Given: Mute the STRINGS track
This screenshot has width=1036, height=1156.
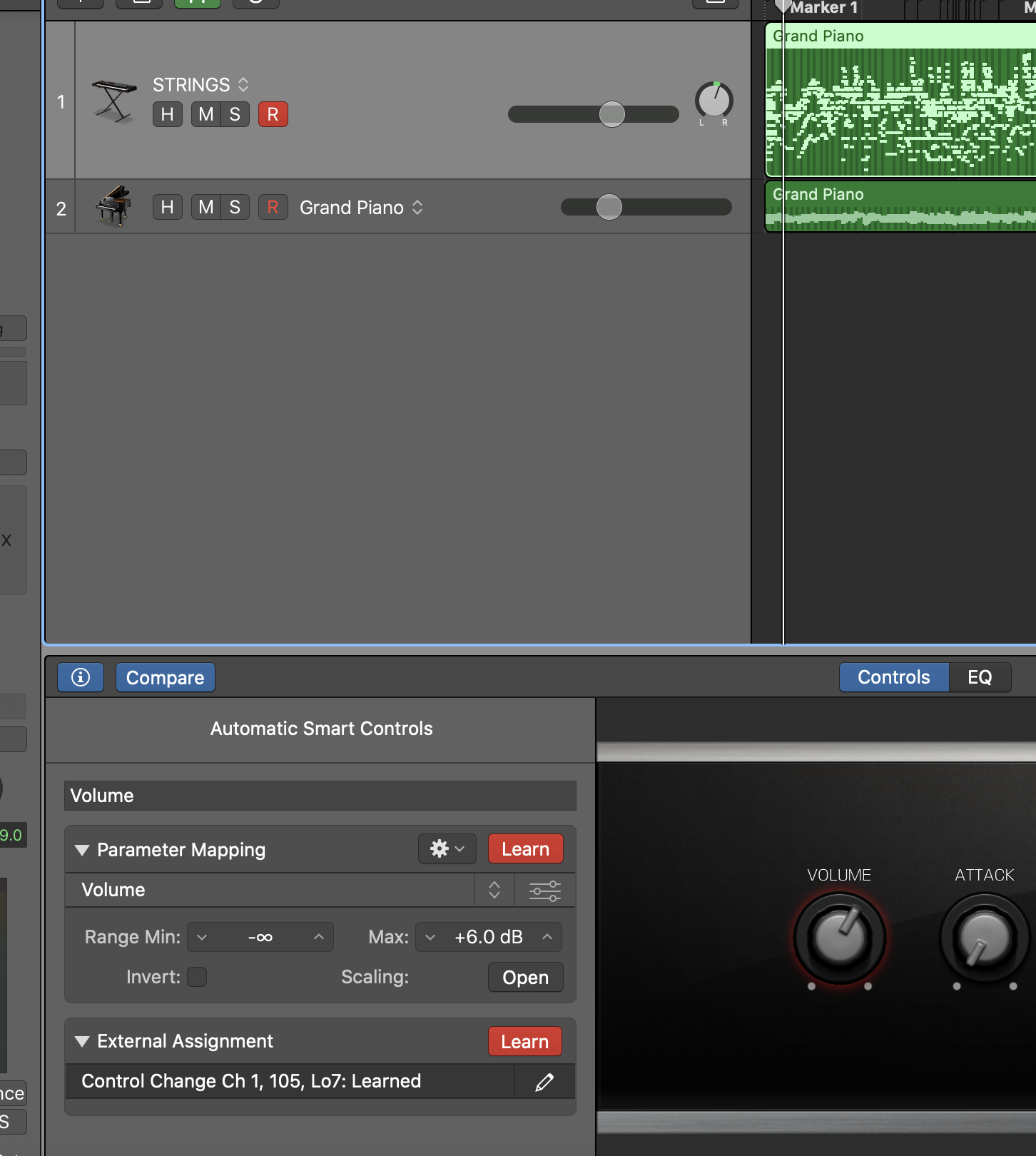Looking at the screenshot, I should click(x=206, y=114).
